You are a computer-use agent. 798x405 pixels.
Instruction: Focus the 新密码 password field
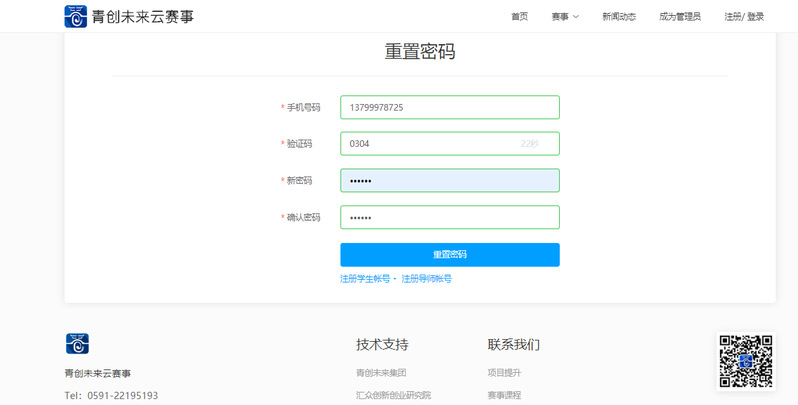tap(449, 181)
